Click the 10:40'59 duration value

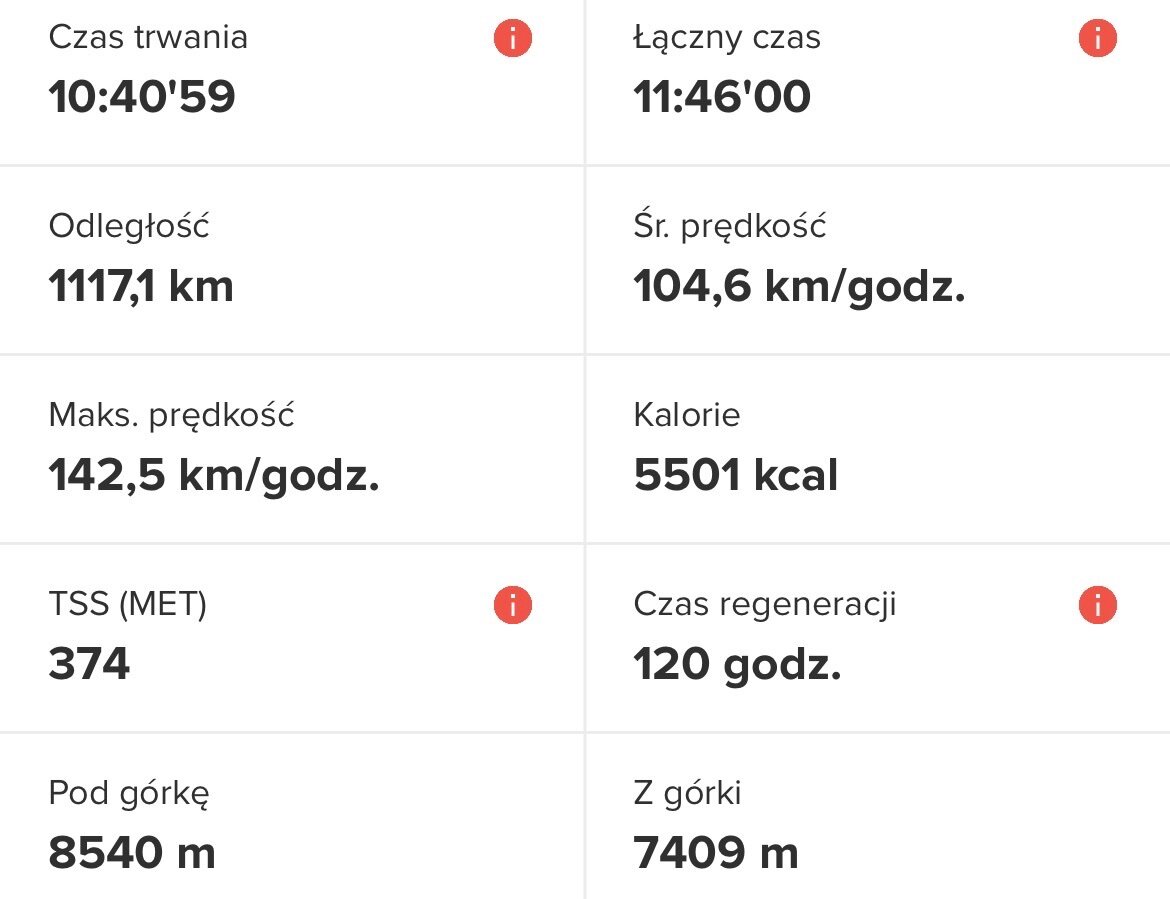(142, 97)
